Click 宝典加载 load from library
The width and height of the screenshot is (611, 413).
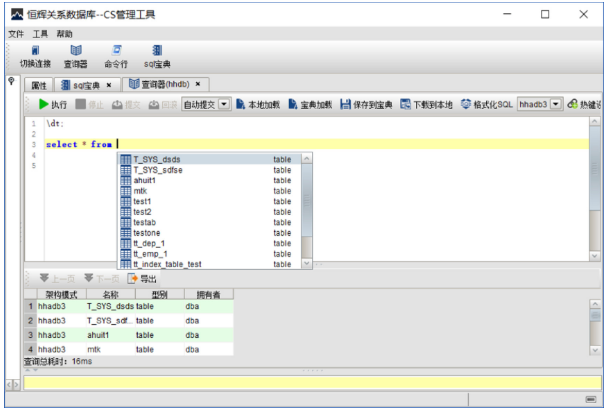click(x=310, y=104)
